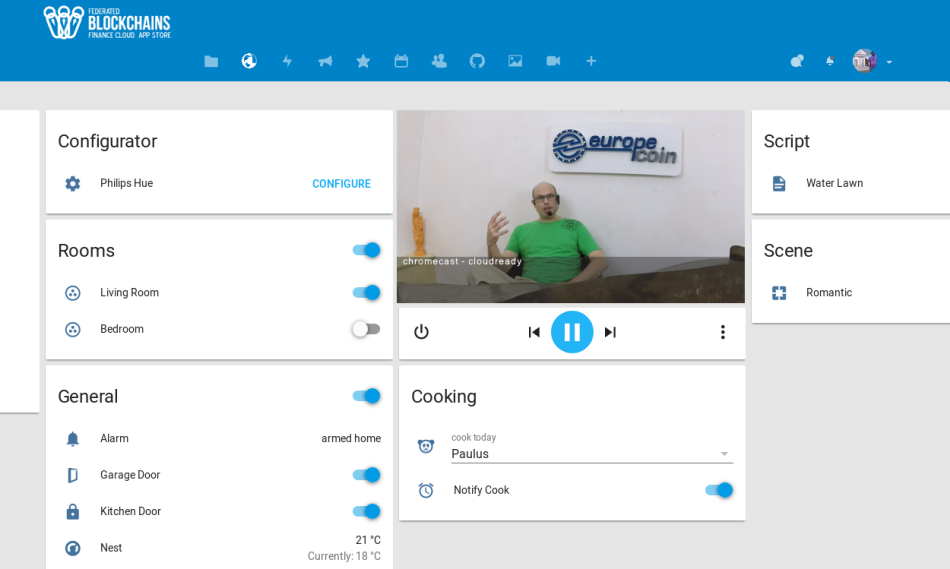Screen dimensions: 950x569
Task: Click the Nest entity label
Action: pyautogui.click(x=111, y=548)
